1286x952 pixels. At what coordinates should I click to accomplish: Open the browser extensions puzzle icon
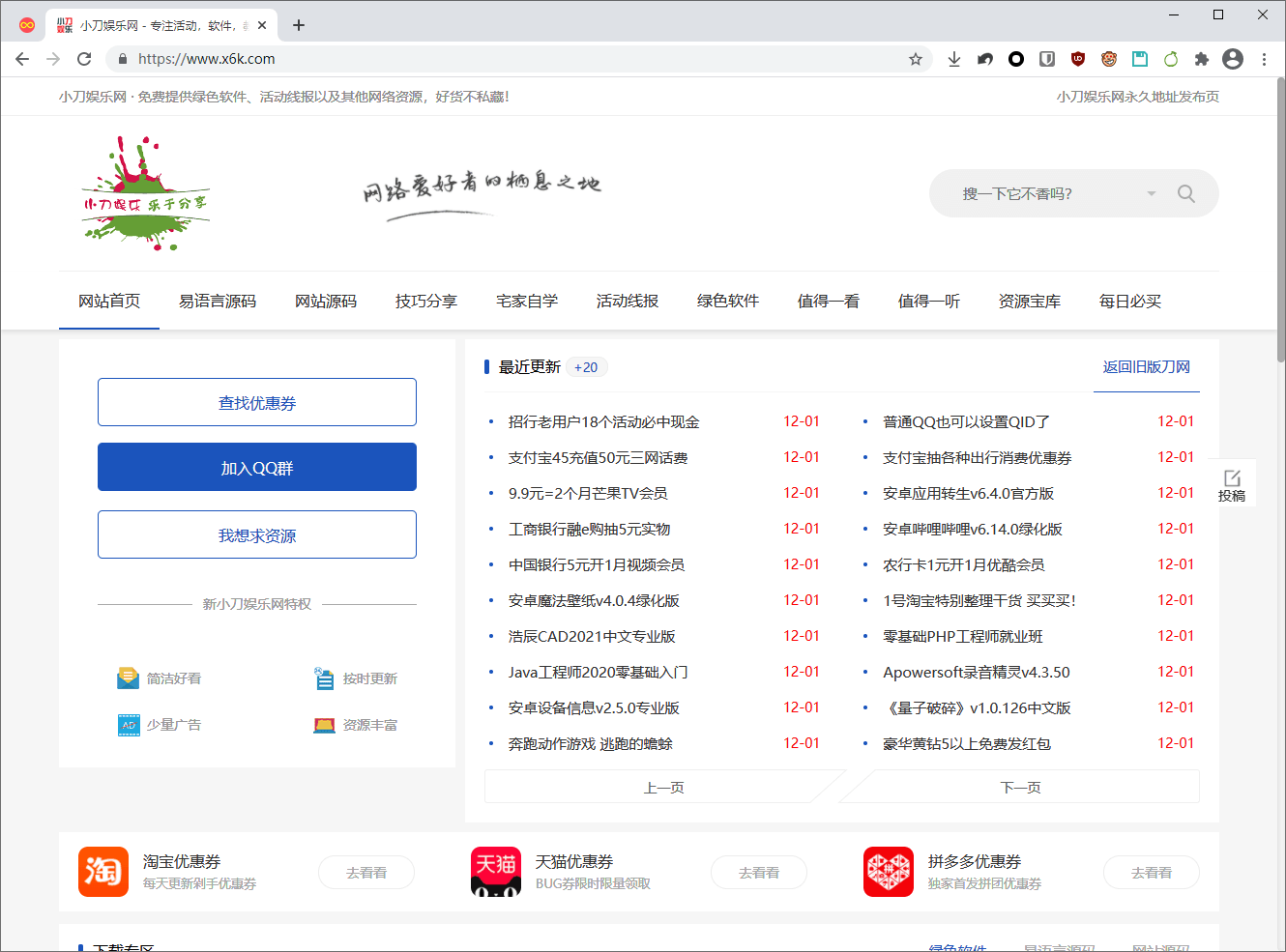tap(1201, 59)
